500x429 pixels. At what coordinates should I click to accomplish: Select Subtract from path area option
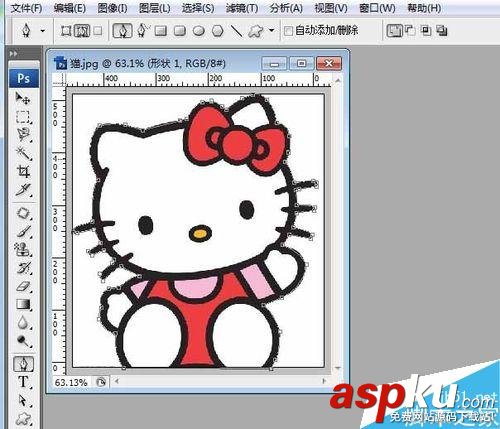(410, 31)
